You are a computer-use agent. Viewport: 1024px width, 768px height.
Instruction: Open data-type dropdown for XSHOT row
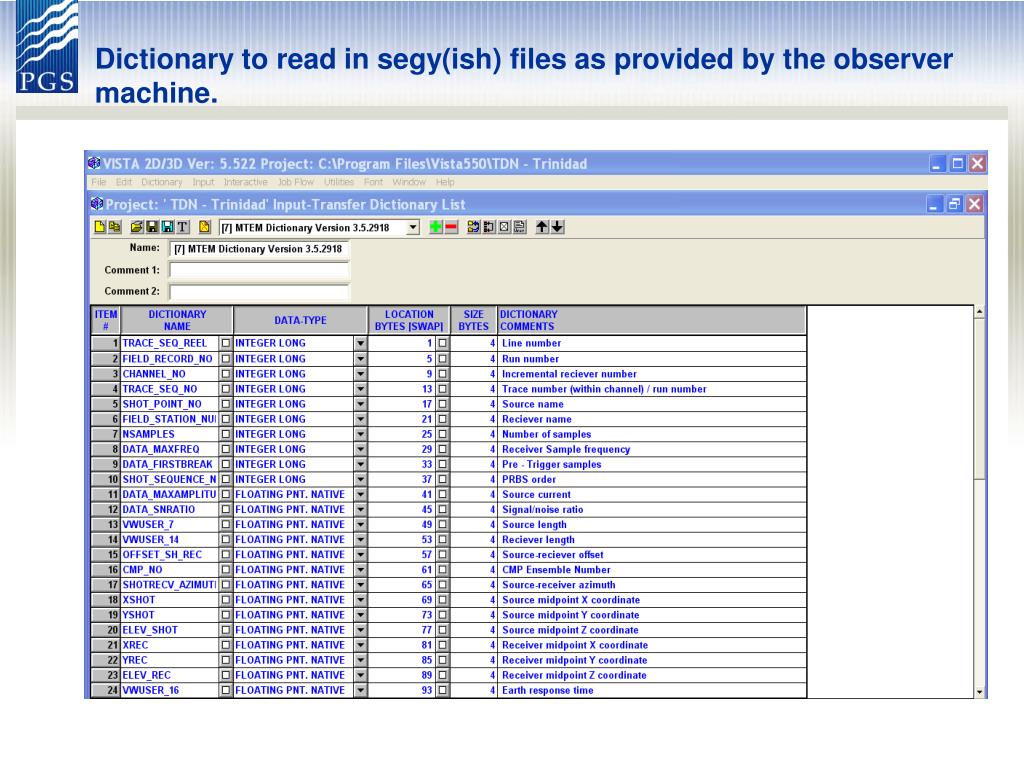click(360, 600)
